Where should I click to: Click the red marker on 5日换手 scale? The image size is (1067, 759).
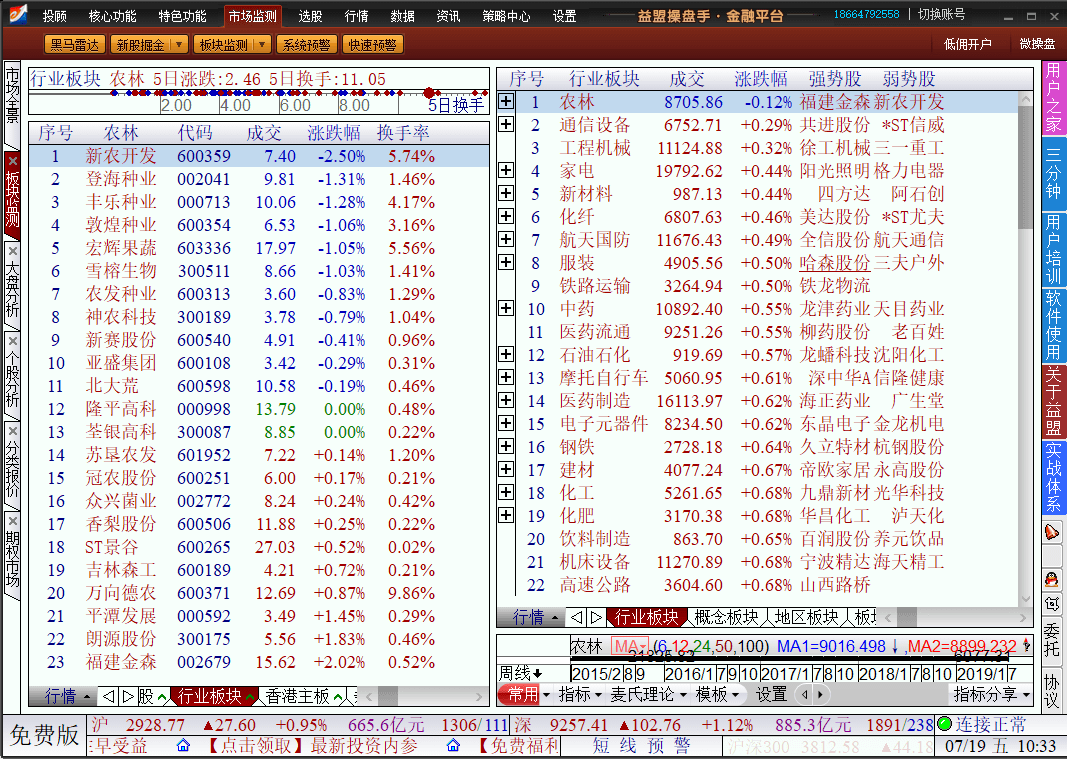(429, 93)
